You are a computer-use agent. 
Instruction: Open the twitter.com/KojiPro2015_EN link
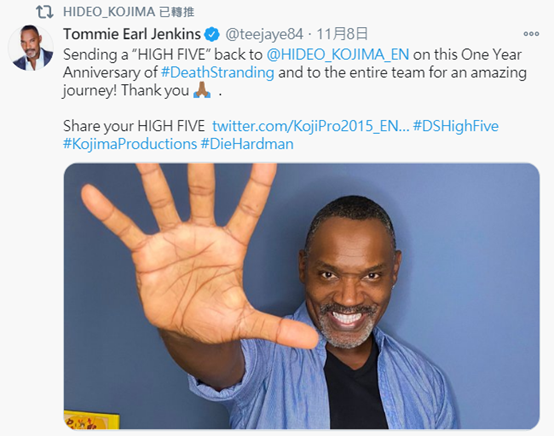click(311, 126)
